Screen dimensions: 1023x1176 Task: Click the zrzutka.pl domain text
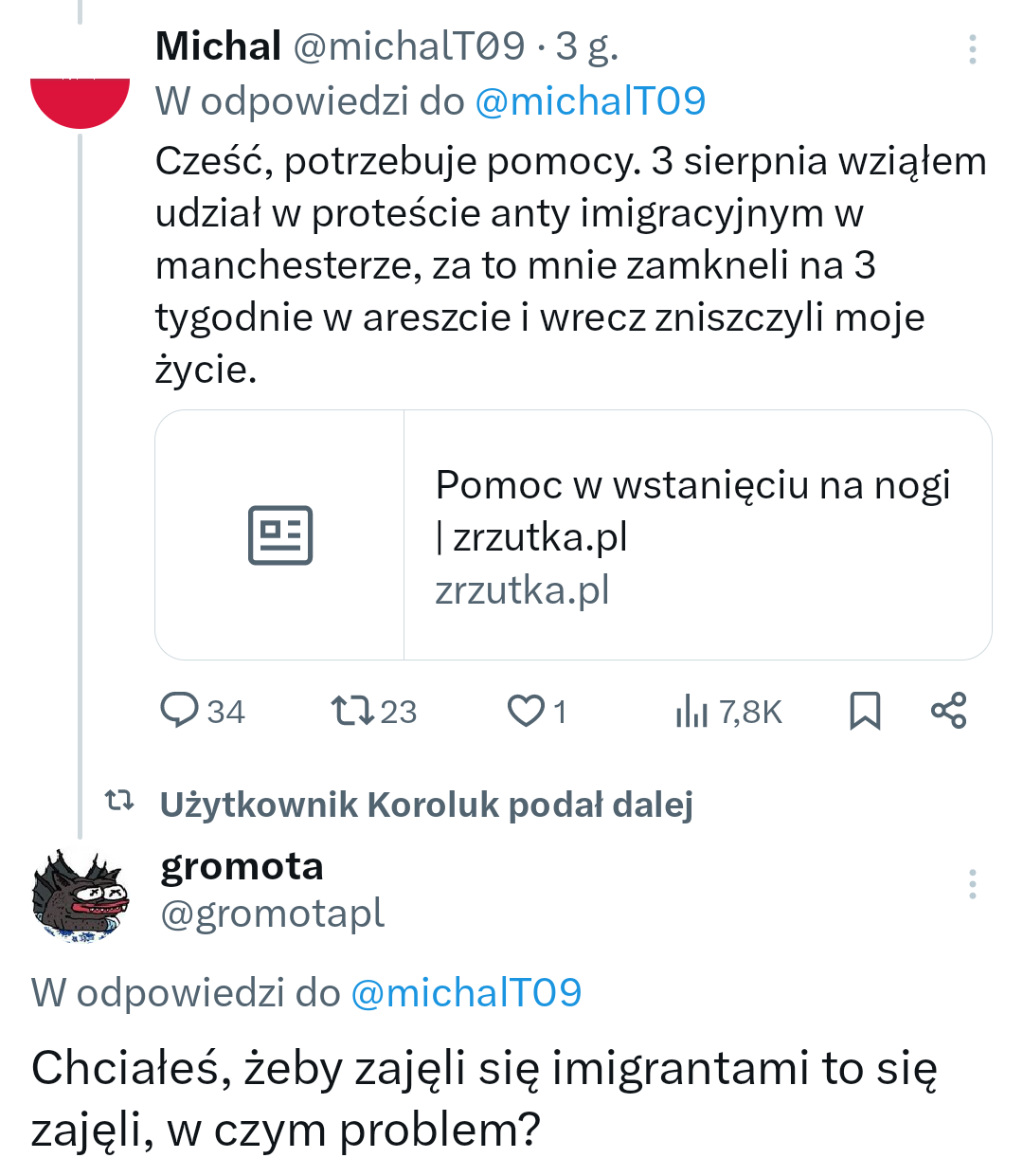tap(522, 590)
